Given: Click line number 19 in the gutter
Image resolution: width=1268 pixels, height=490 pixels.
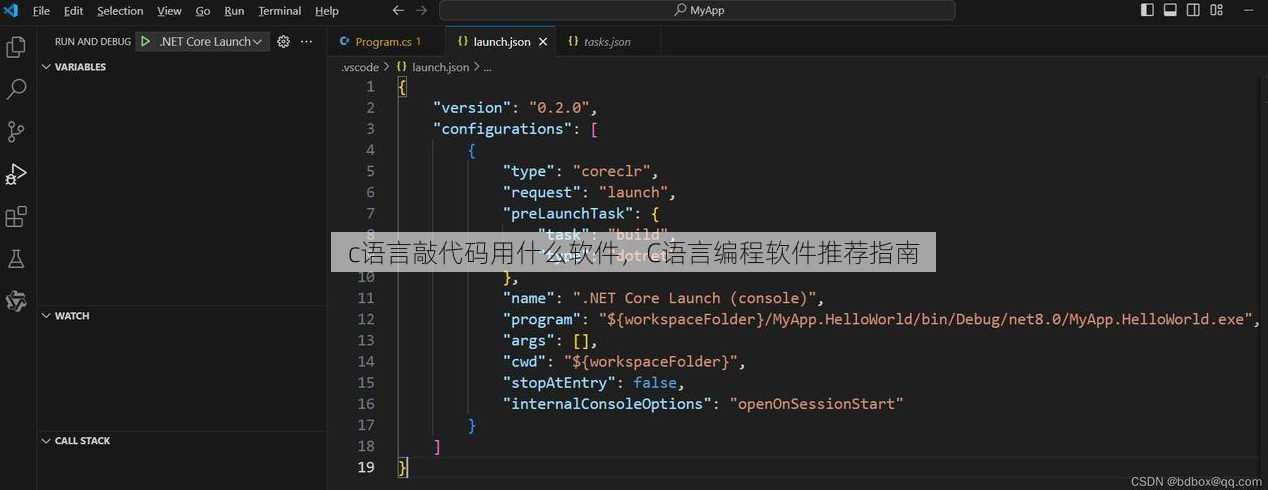Looking at the screenshot, I should click(x=365, y=467).
